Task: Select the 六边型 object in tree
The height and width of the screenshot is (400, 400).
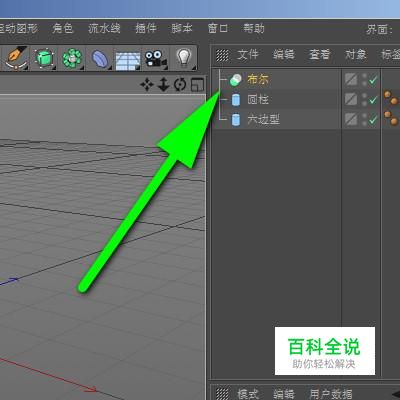Action: pyautogui.click(x=263, y=119)
